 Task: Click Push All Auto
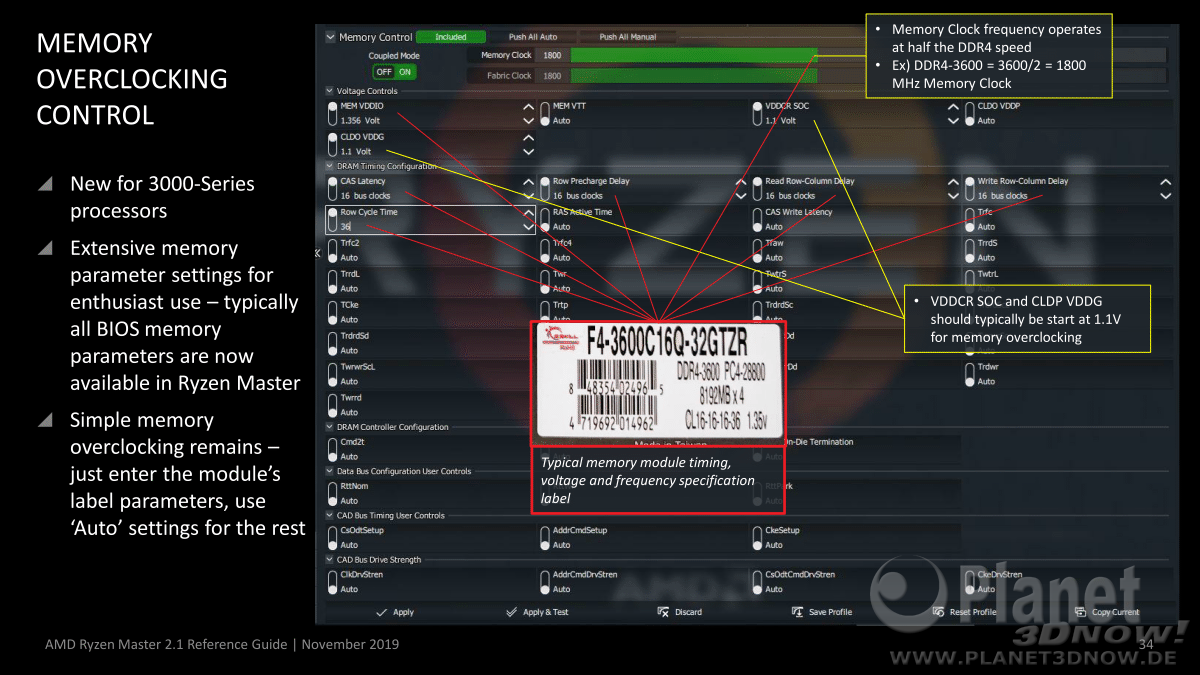tap(533, 37)
